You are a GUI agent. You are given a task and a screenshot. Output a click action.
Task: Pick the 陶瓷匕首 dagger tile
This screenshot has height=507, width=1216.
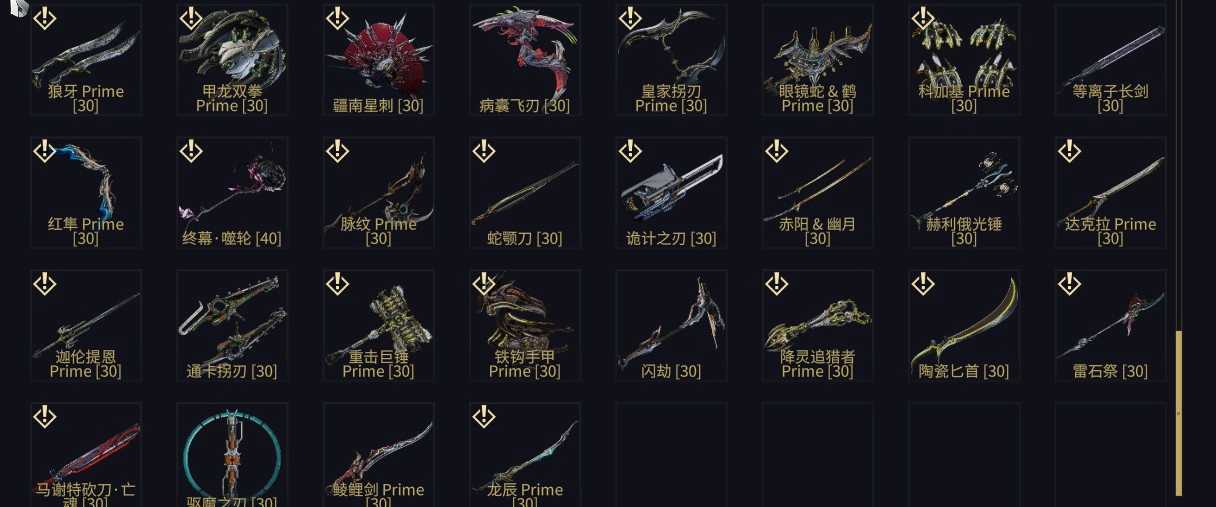964,325
